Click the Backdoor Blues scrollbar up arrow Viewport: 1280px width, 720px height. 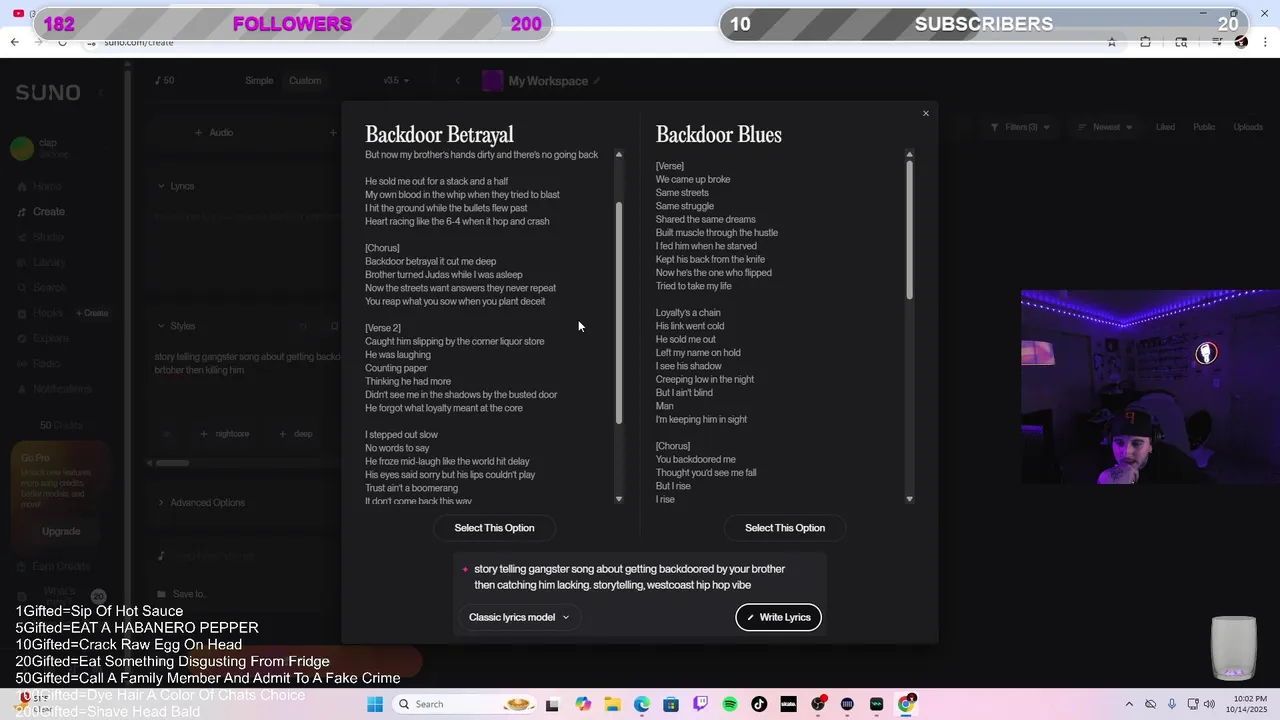(909, 154)
